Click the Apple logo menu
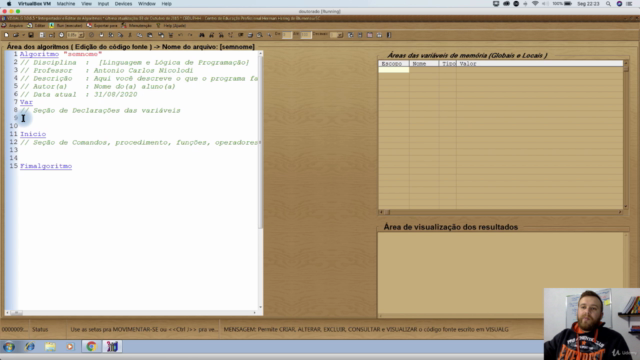Screen dimensions: 640x360 [9, 4]
